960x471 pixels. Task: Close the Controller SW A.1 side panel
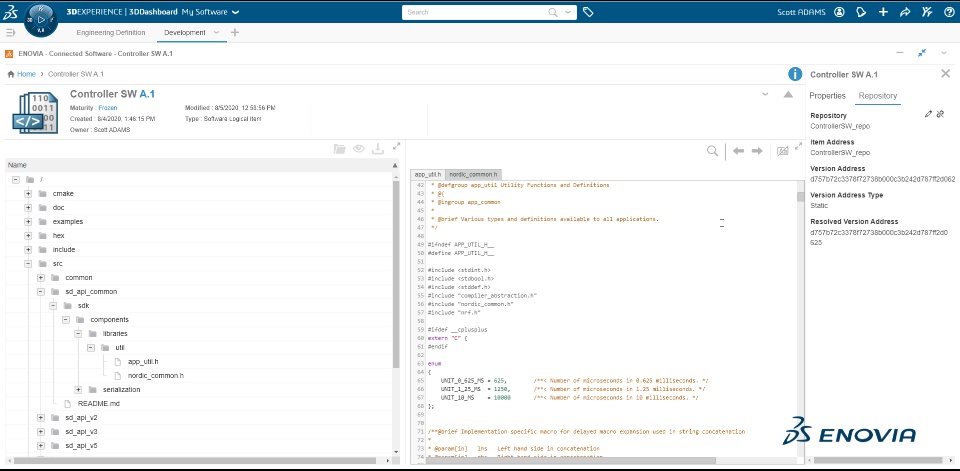pos(945,73)
